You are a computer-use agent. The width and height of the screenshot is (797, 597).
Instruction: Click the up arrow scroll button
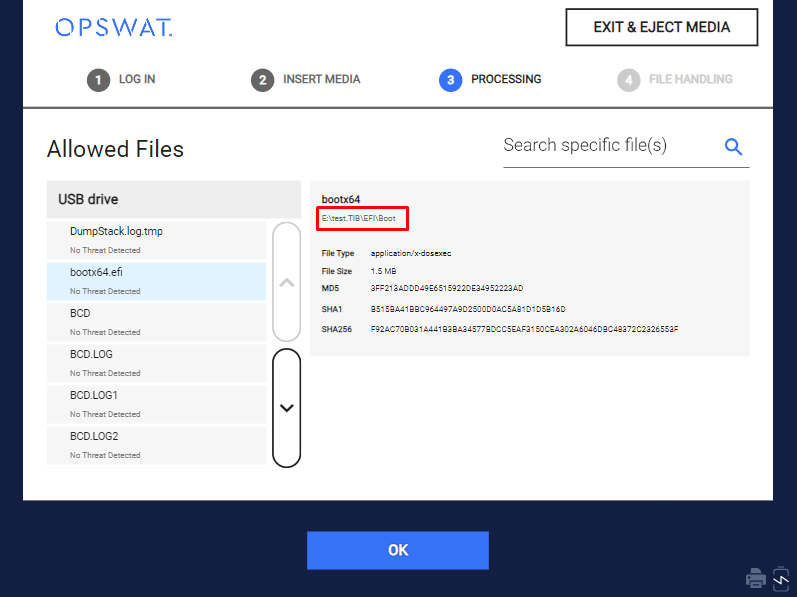pos(287,282)
